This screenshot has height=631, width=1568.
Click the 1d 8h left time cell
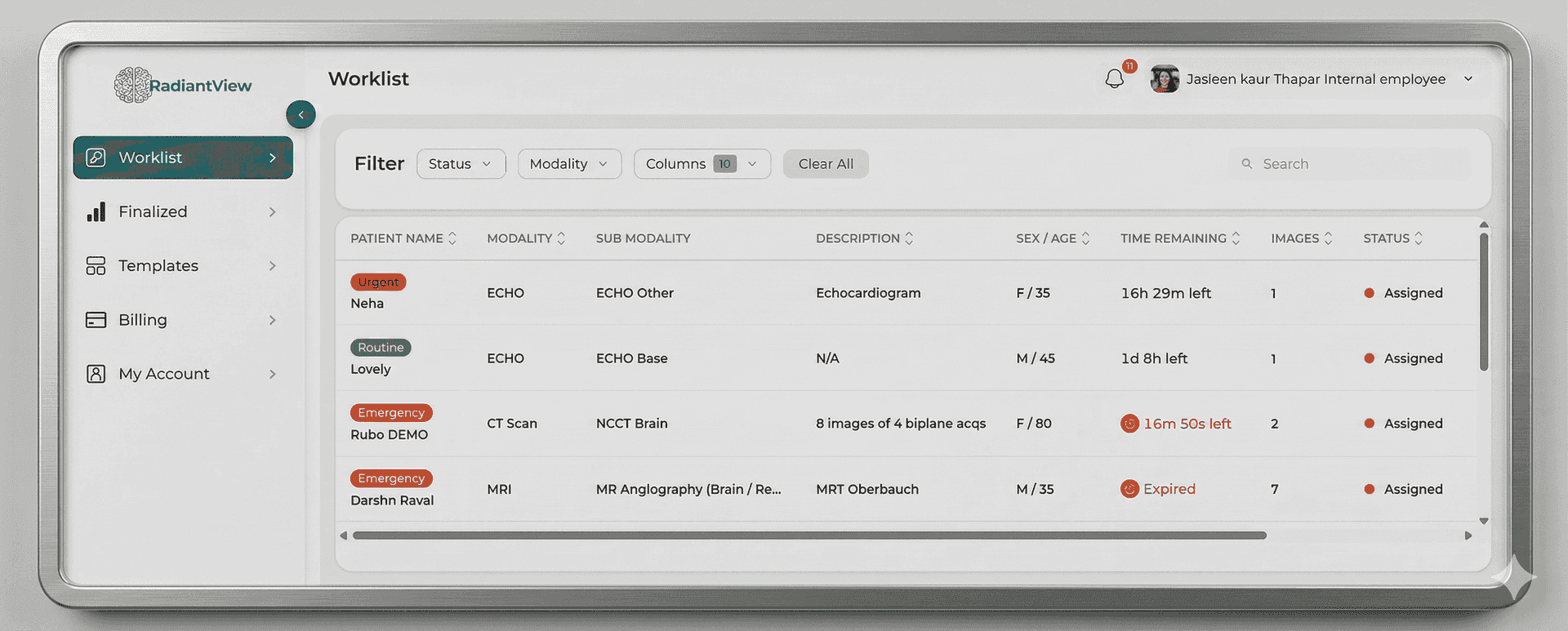pos(1154,358)
